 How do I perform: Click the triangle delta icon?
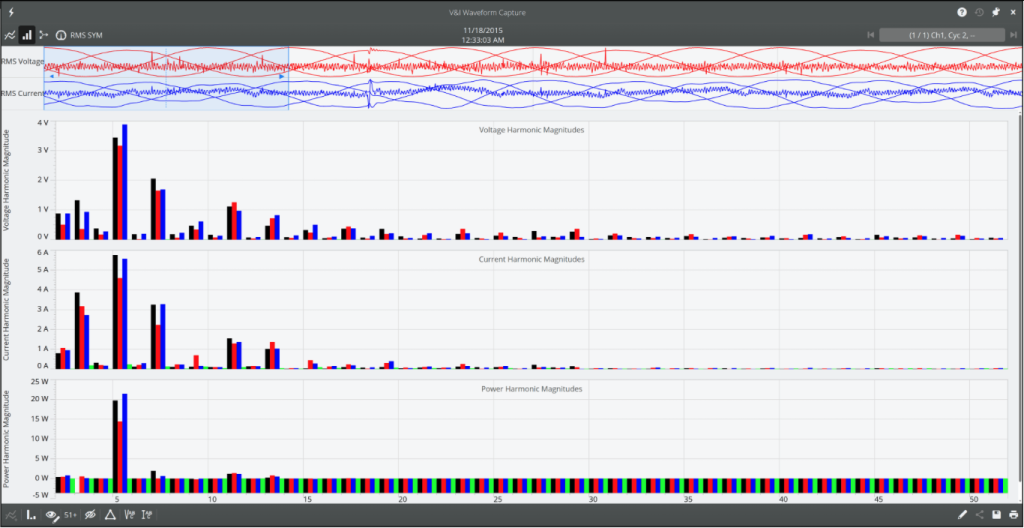pyautogui.click(x=110, y=515)
